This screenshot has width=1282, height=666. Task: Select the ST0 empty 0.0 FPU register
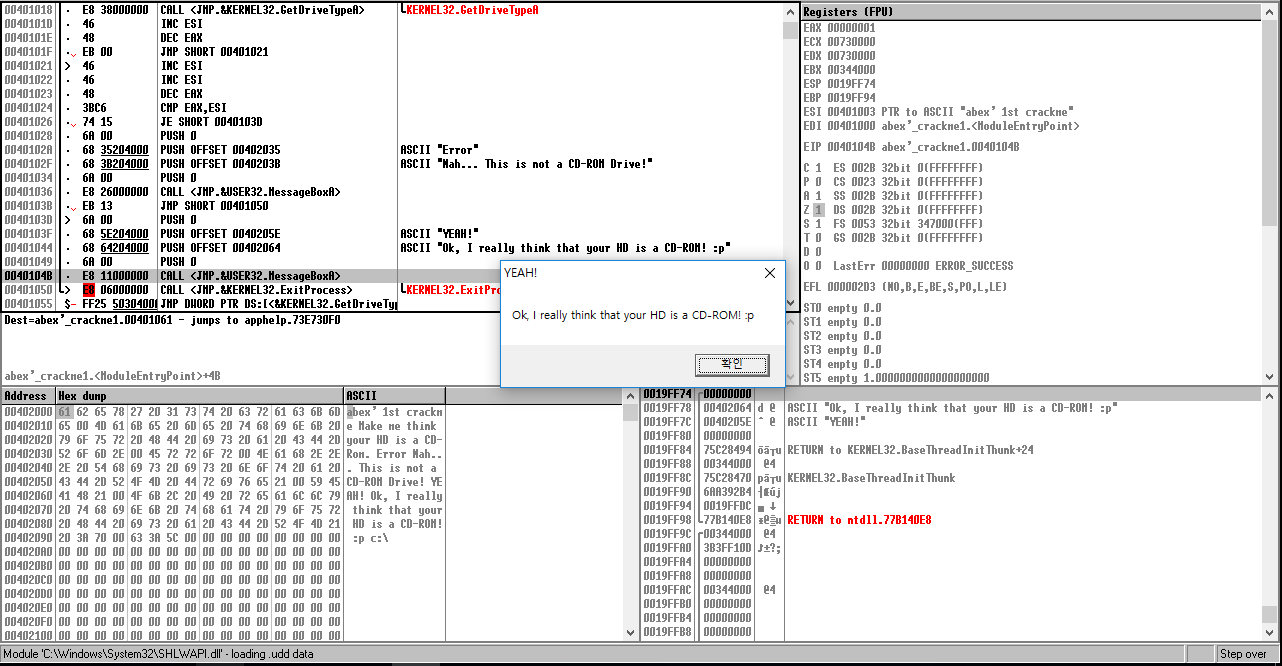coord(842,308)
